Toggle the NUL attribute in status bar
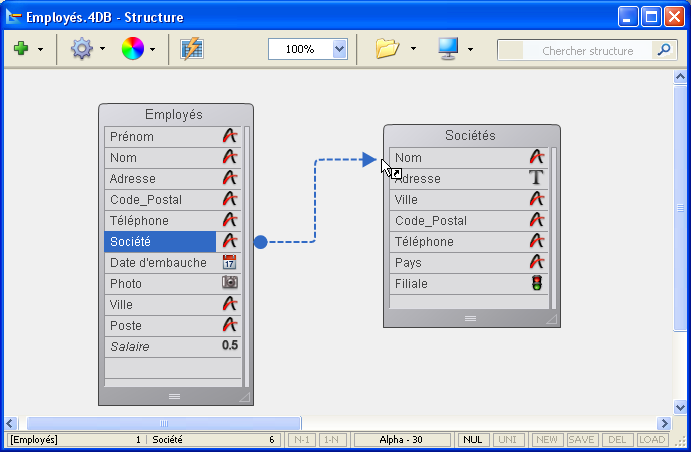The width and height of the screenshot is (691, 452). 471,440
